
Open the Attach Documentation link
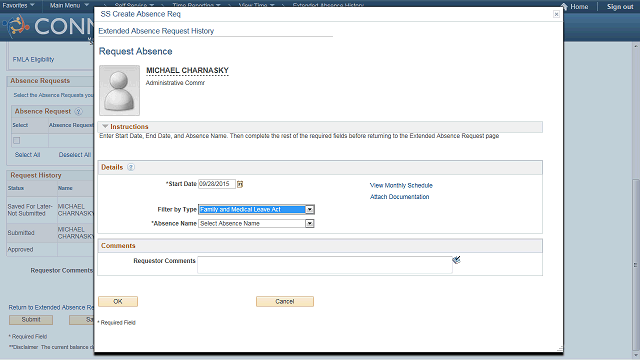pos(400,197)
